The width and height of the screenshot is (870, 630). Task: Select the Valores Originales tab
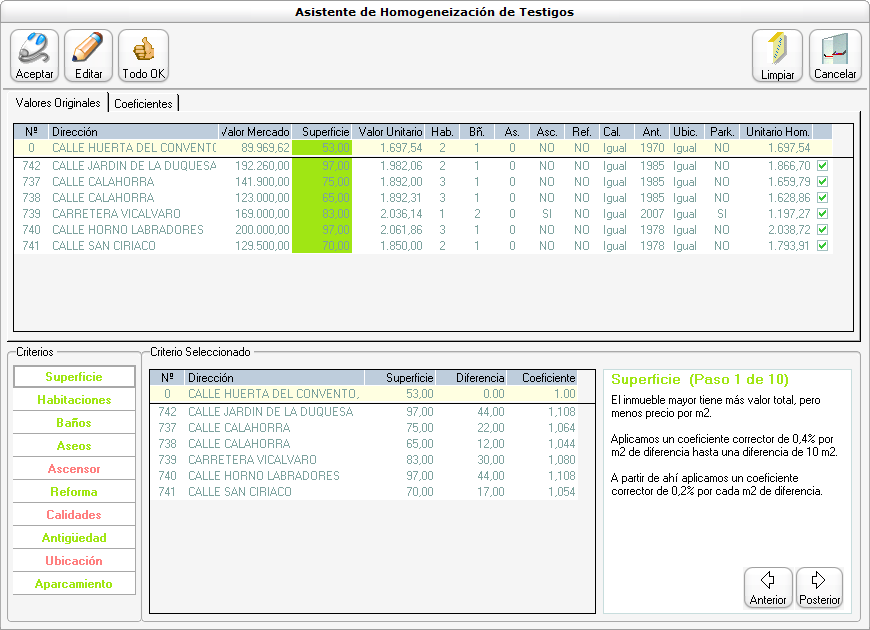(58, 103)
